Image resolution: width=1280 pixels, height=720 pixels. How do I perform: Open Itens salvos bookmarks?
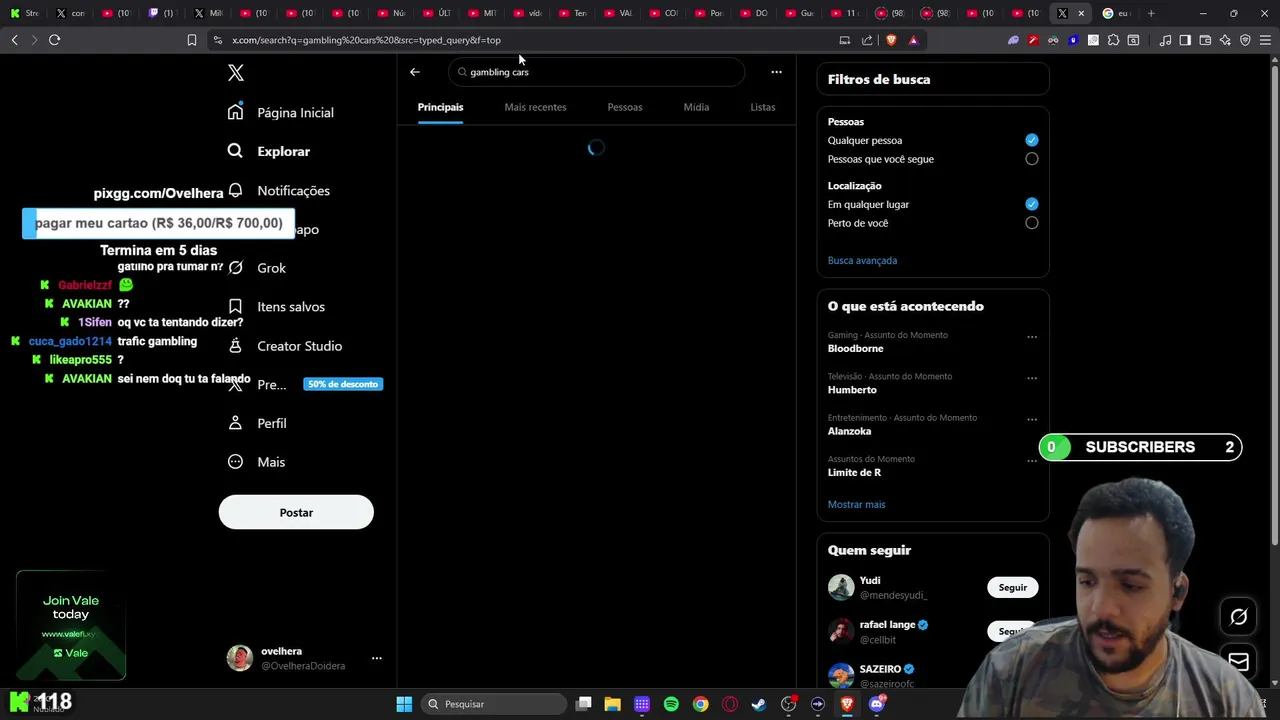(277, 307)
